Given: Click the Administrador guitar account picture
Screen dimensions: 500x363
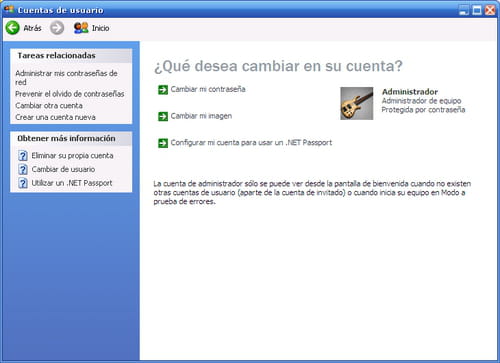Looking at the screenshot, I should [357, 103].
